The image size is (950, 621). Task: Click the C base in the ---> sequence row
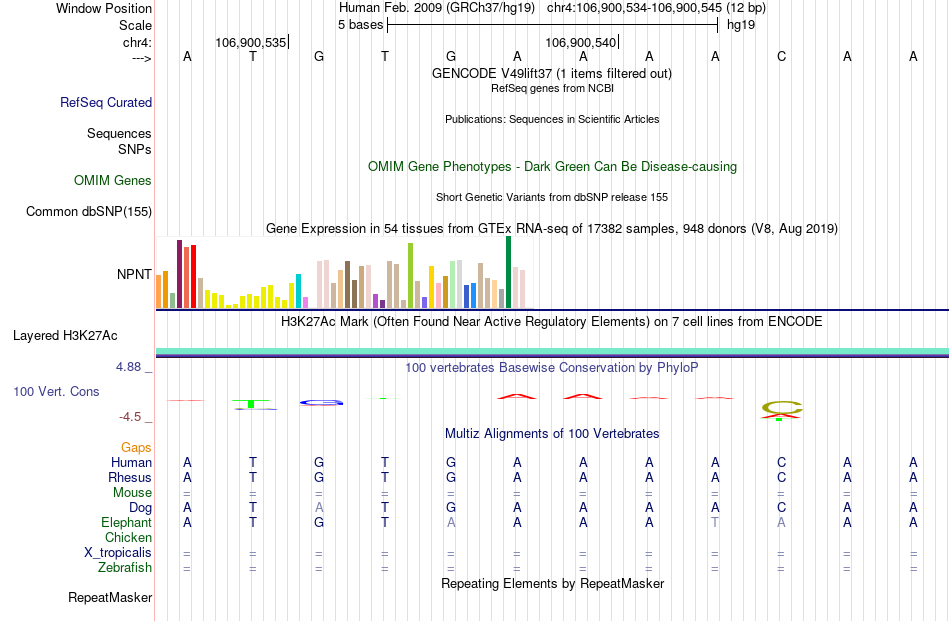[782, 56]
